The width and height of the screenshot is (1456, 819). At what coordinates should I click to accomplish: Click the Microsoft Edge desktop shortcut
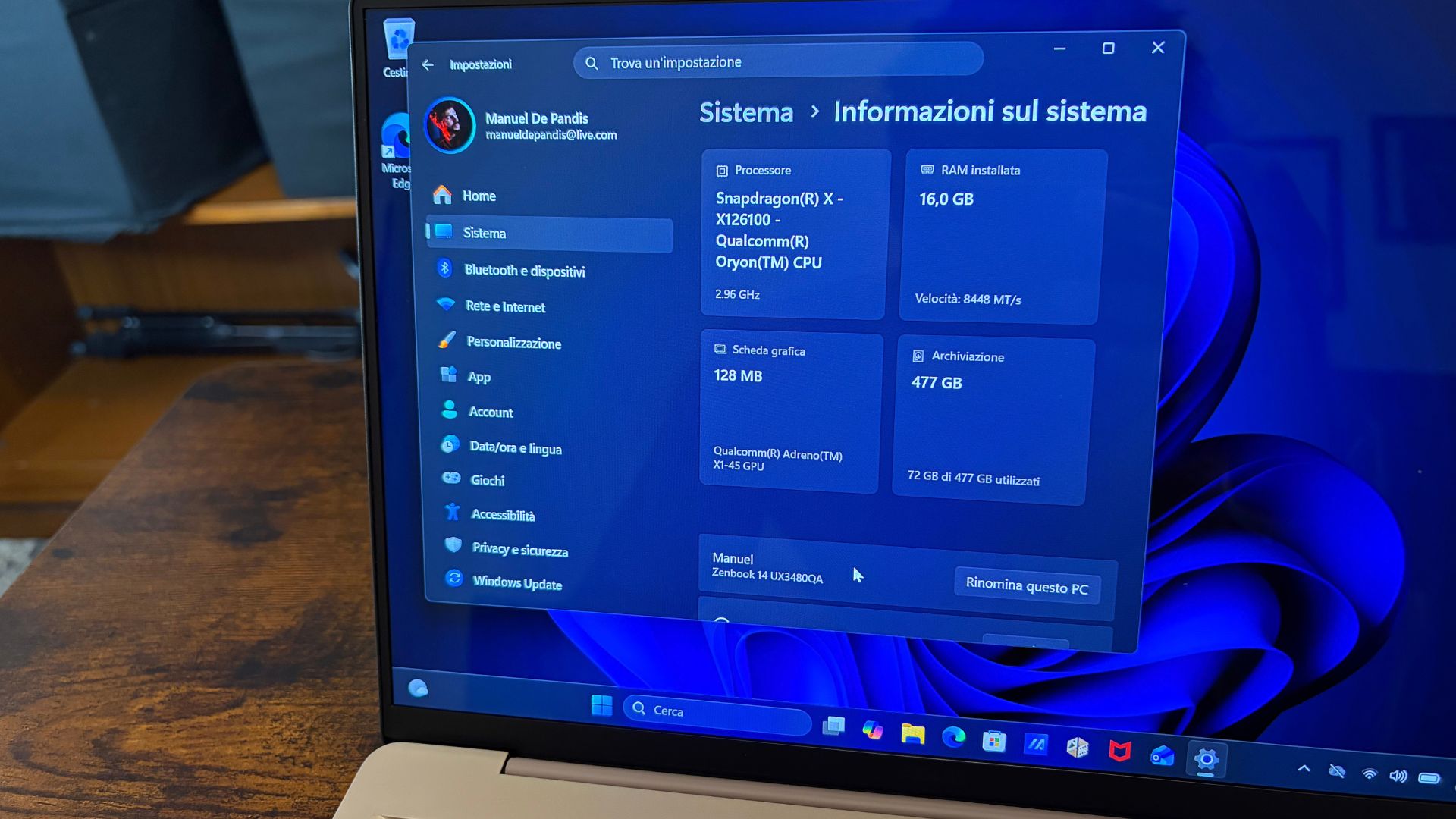[x=395, y=152]
